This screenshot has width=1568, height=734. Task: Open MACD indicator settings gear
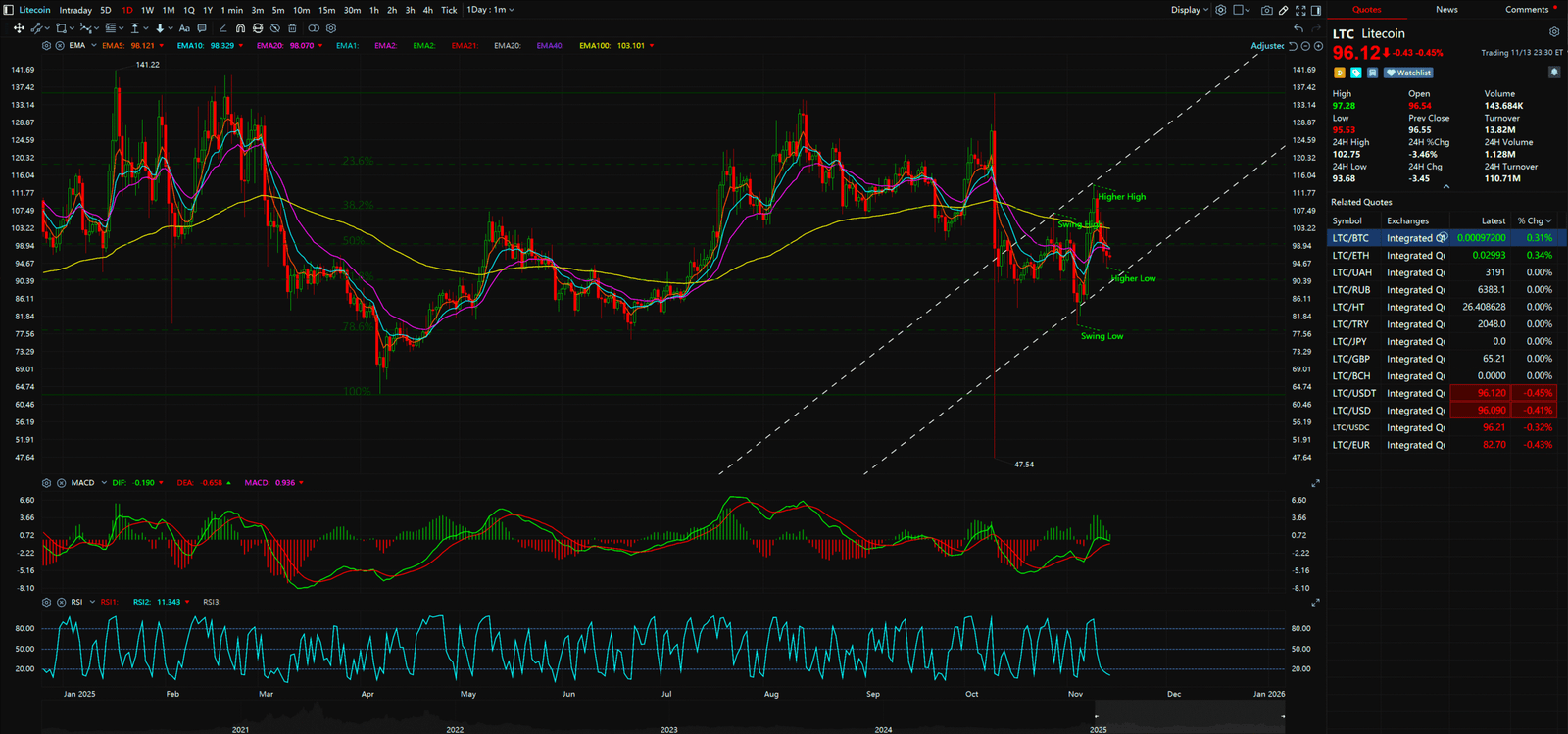click(46, 483)
